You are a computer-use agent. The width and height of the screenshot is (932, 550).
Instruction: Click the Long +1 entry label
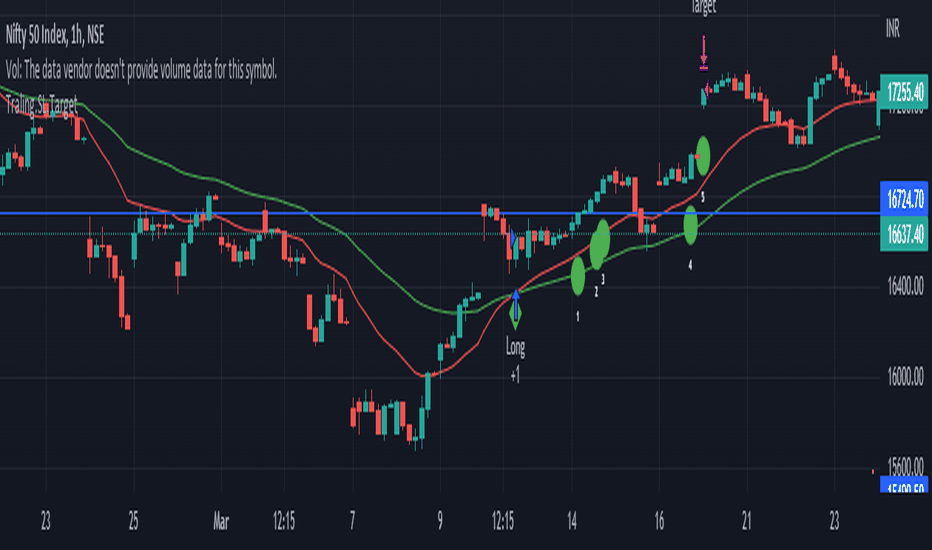515,360
